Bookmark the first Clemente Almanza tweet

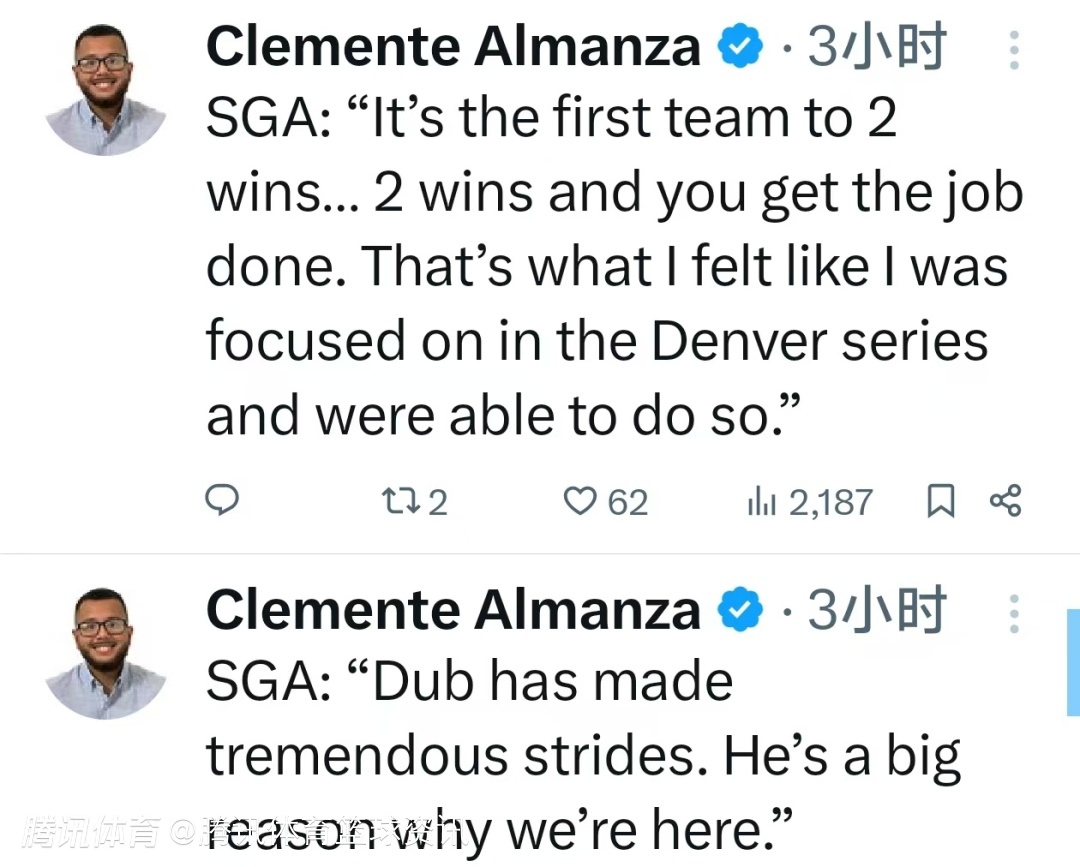(940, 501)
